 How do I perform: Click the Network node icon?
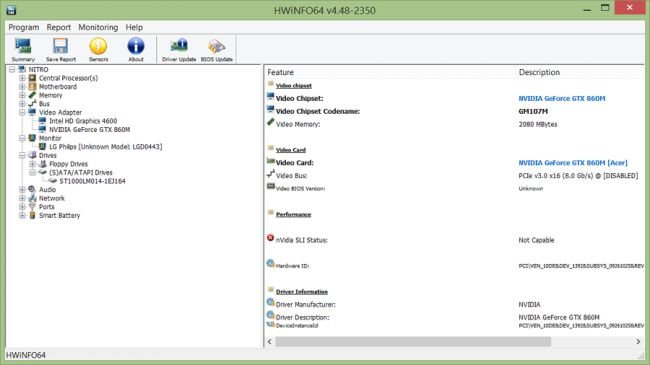(32, 198)
